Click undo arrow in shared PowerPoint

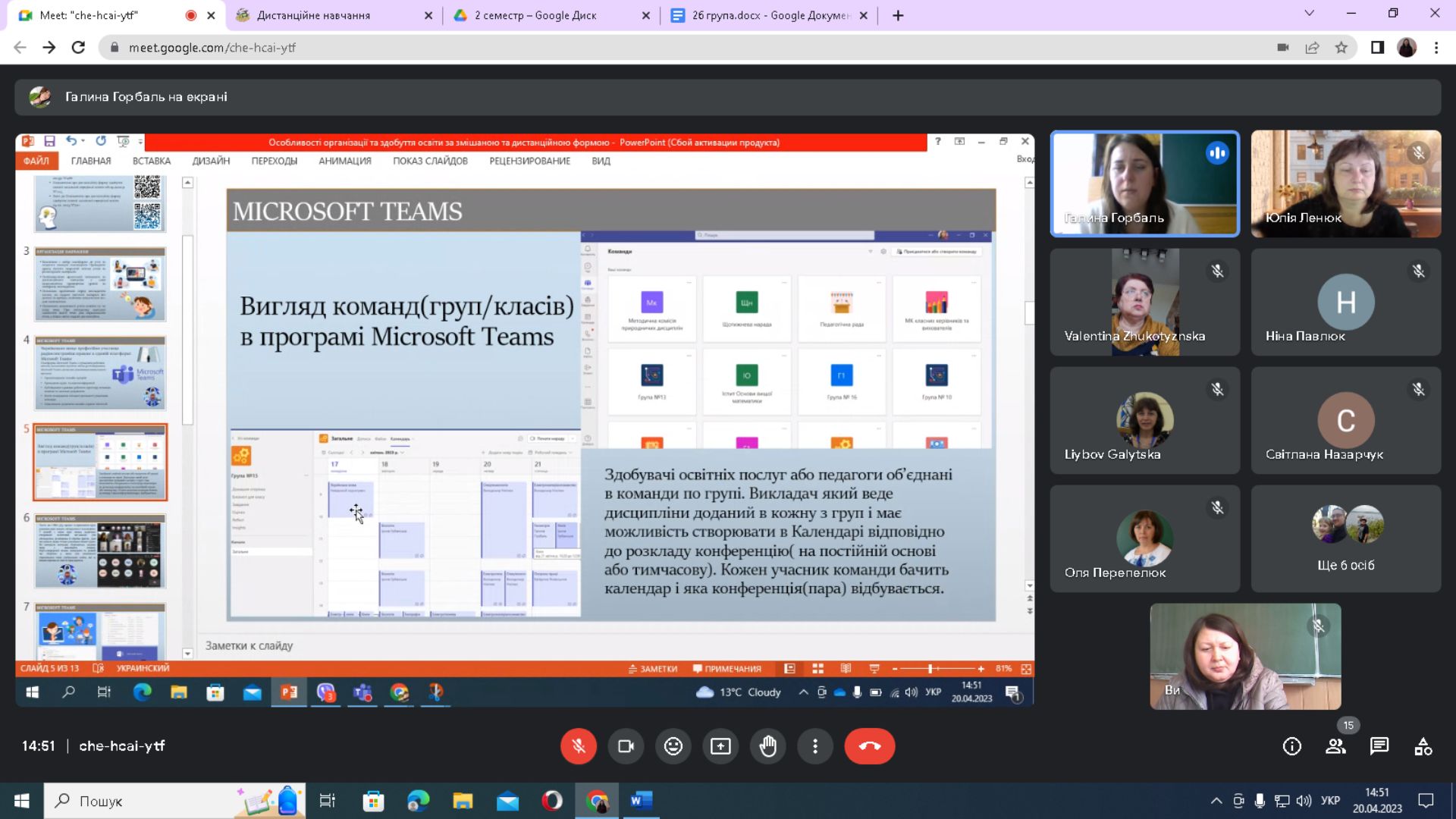71,141
